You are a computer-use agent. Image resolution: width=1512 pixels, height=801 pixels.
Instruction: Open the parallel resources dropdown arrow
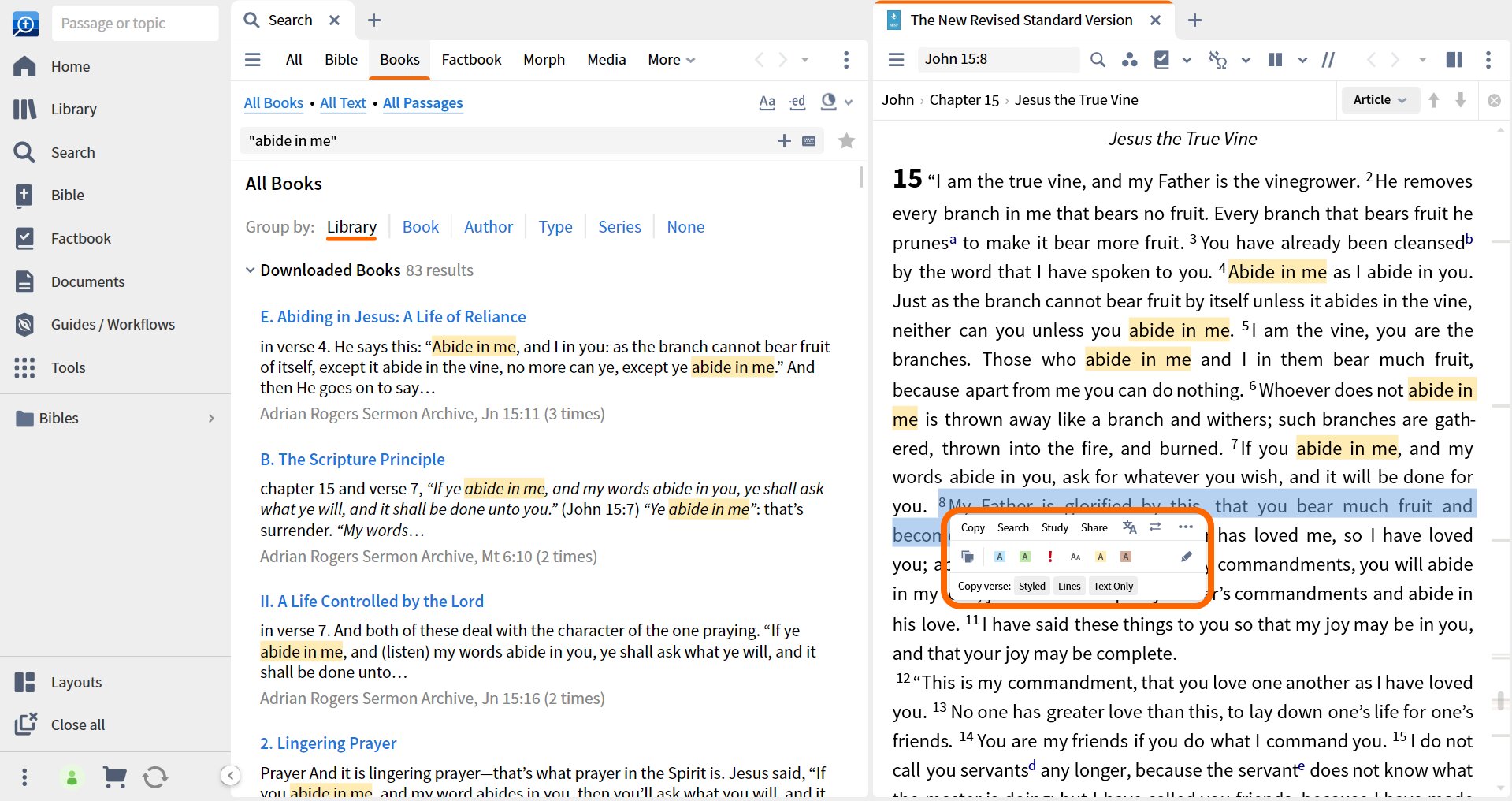point(1302,60)
